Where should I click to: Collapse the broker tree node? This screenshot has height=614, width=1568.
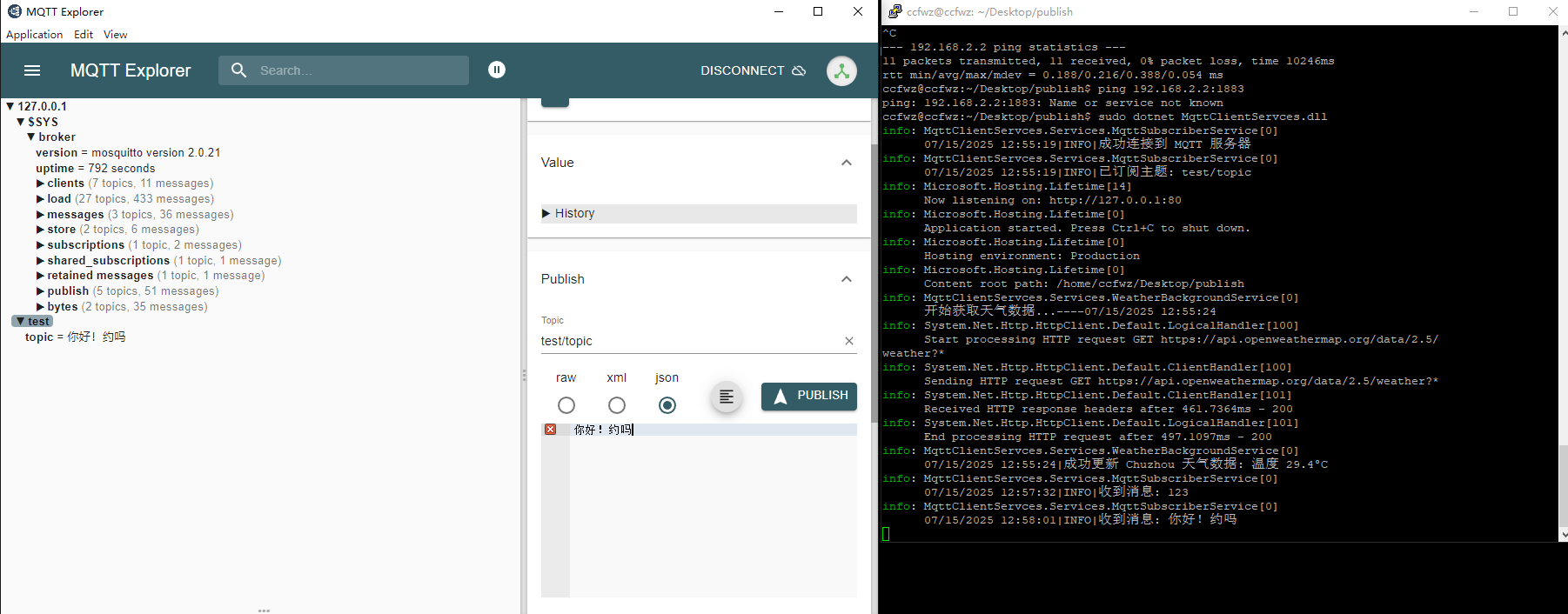point(31,137)
